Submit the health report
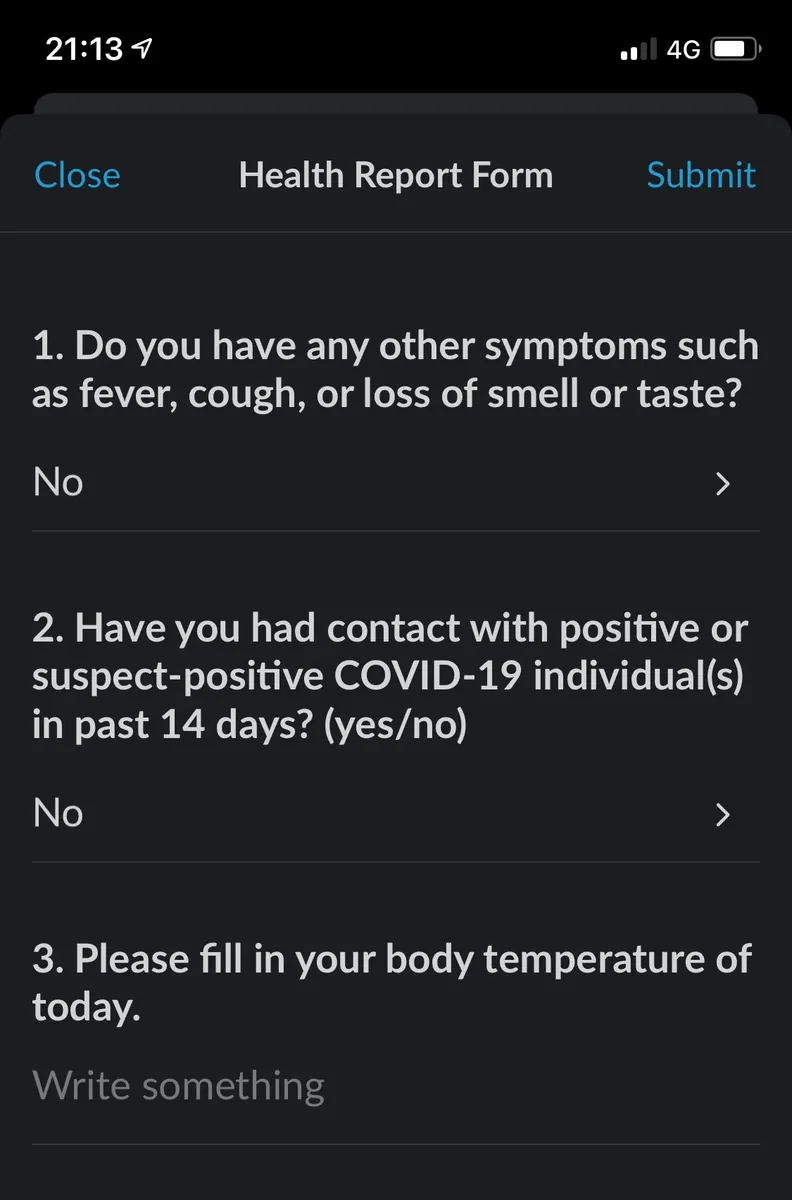792x1200 pixels. [x=701, y=176]
